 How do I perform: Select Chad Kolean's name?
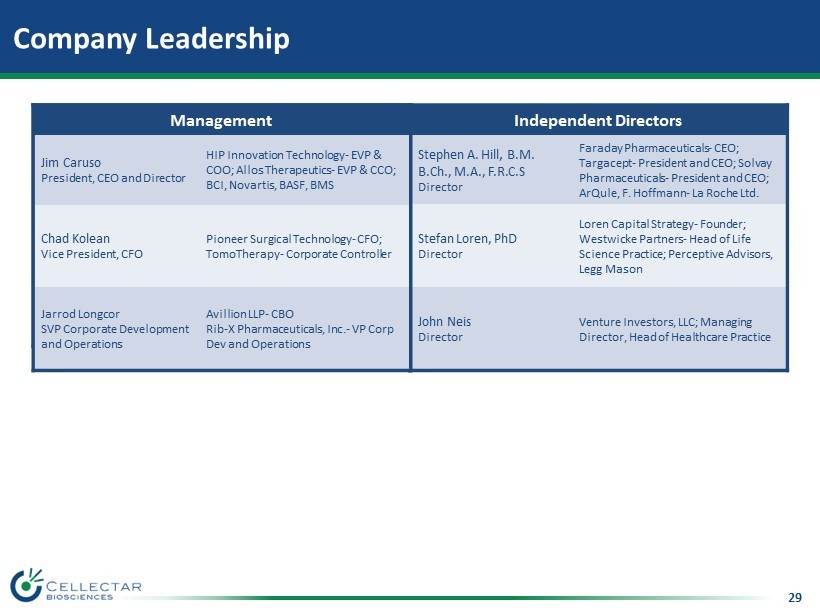pyautogui.click(x=75, y=238)
